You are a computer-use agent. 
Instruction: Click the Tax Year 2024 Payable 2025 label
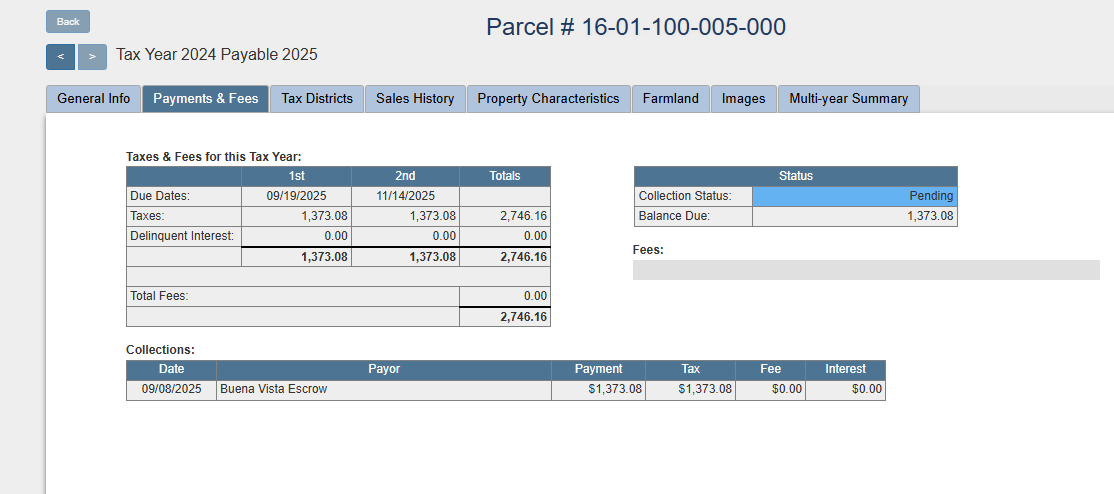pyautogui.click(x=217, y=55)
